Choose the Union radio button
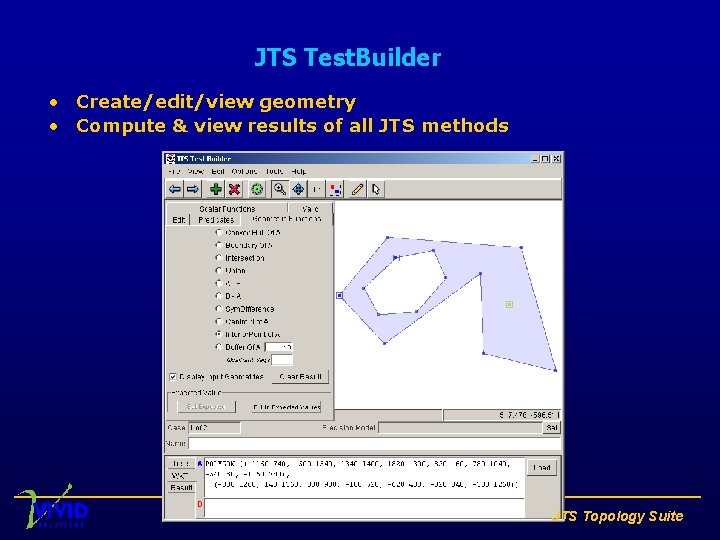 [219, 270]
